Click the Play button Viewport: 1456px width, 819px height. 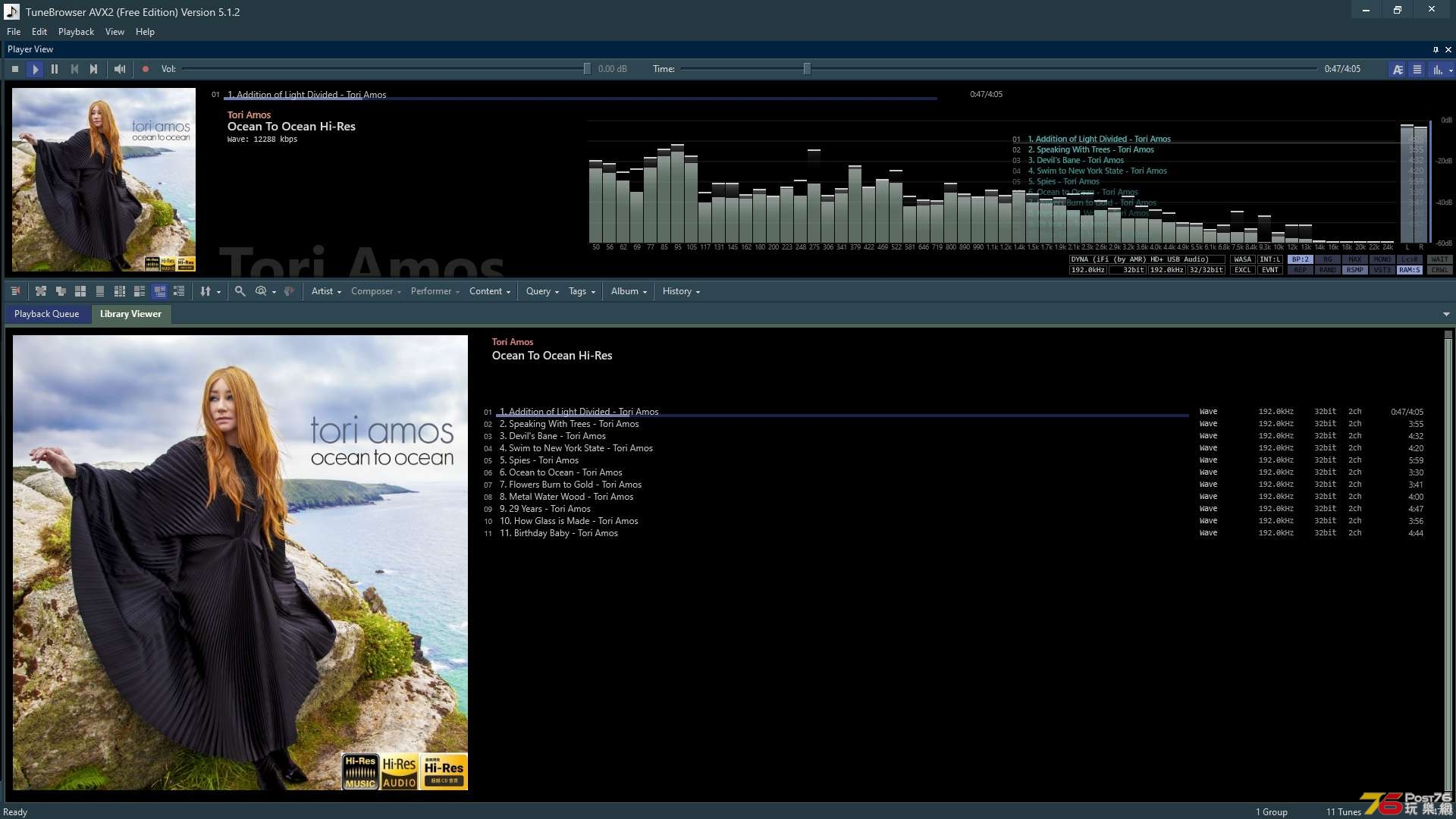(x=35, y=69)
